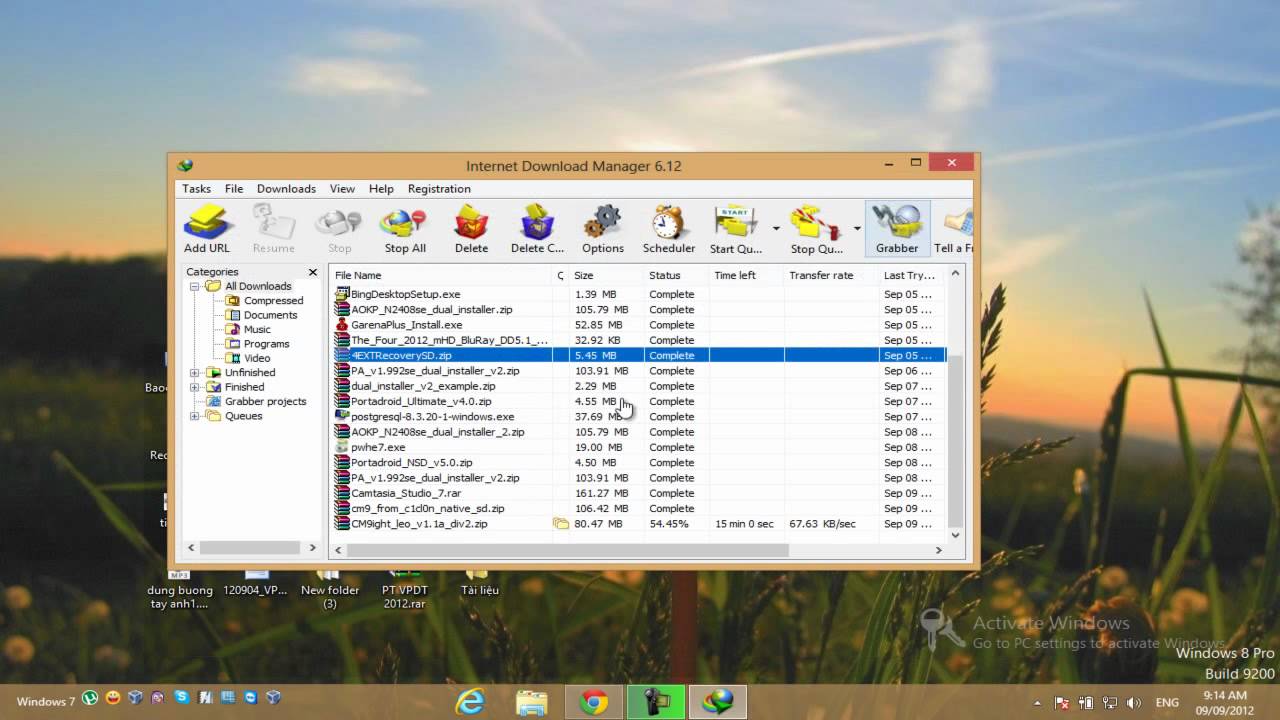Open the Downloads menu

pos(286,188)
